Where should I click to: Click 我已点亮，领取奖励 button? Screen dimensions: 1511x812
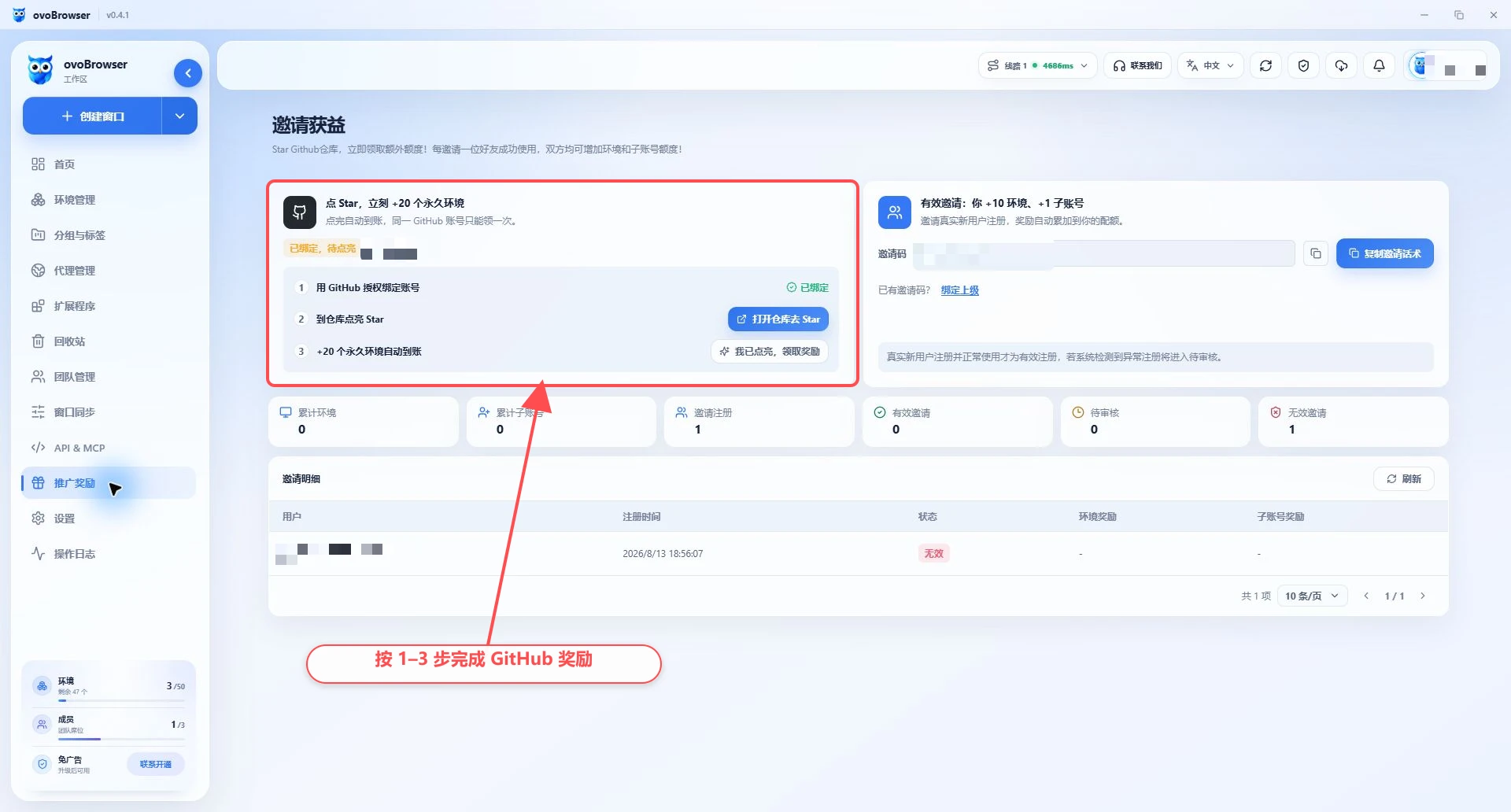click(770, 352)
